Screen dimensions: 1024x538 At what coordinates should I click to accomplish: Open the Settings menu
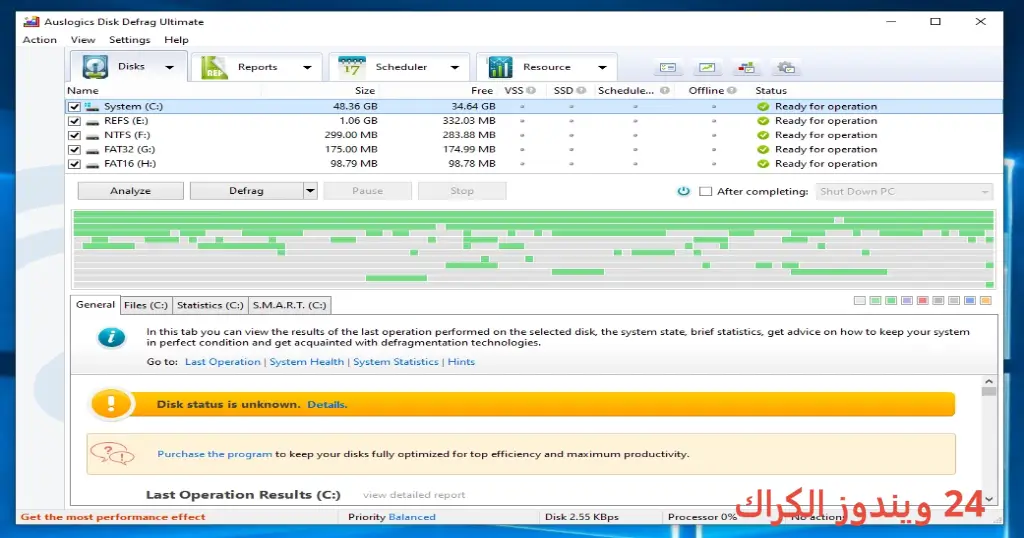[x=129, y=40]
